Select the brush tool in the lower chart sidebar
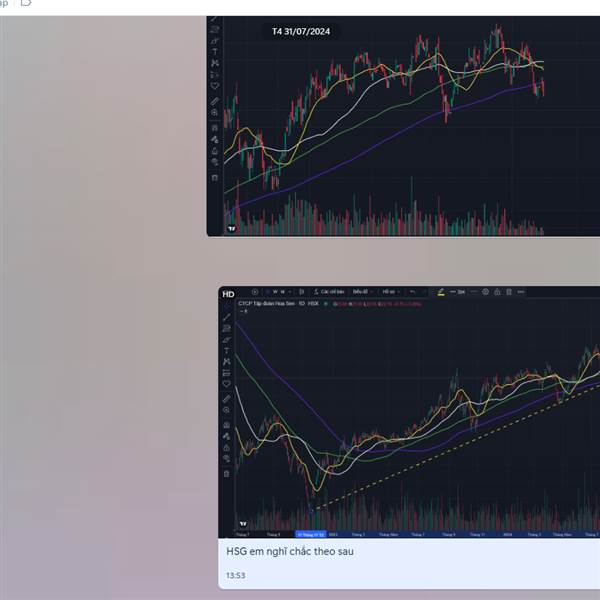Image resolution: width=600 pixels, height=600 pixels. (x=227, y=339)
